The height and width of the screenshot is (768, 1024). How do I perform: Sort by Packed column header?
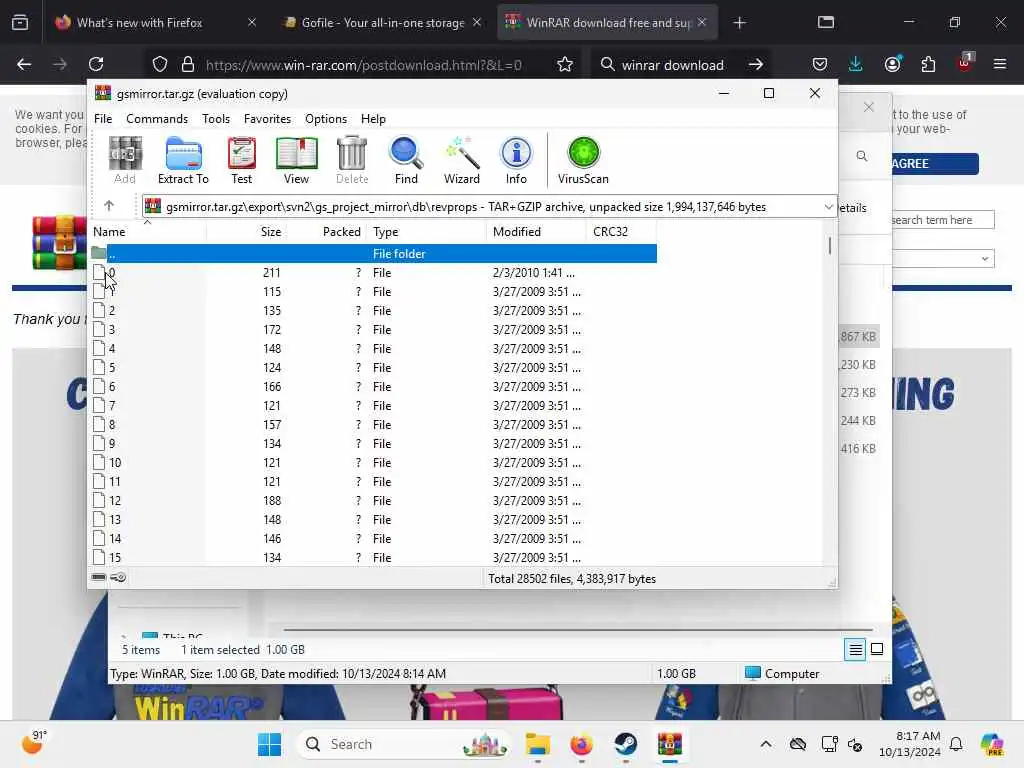coord(328,232)
